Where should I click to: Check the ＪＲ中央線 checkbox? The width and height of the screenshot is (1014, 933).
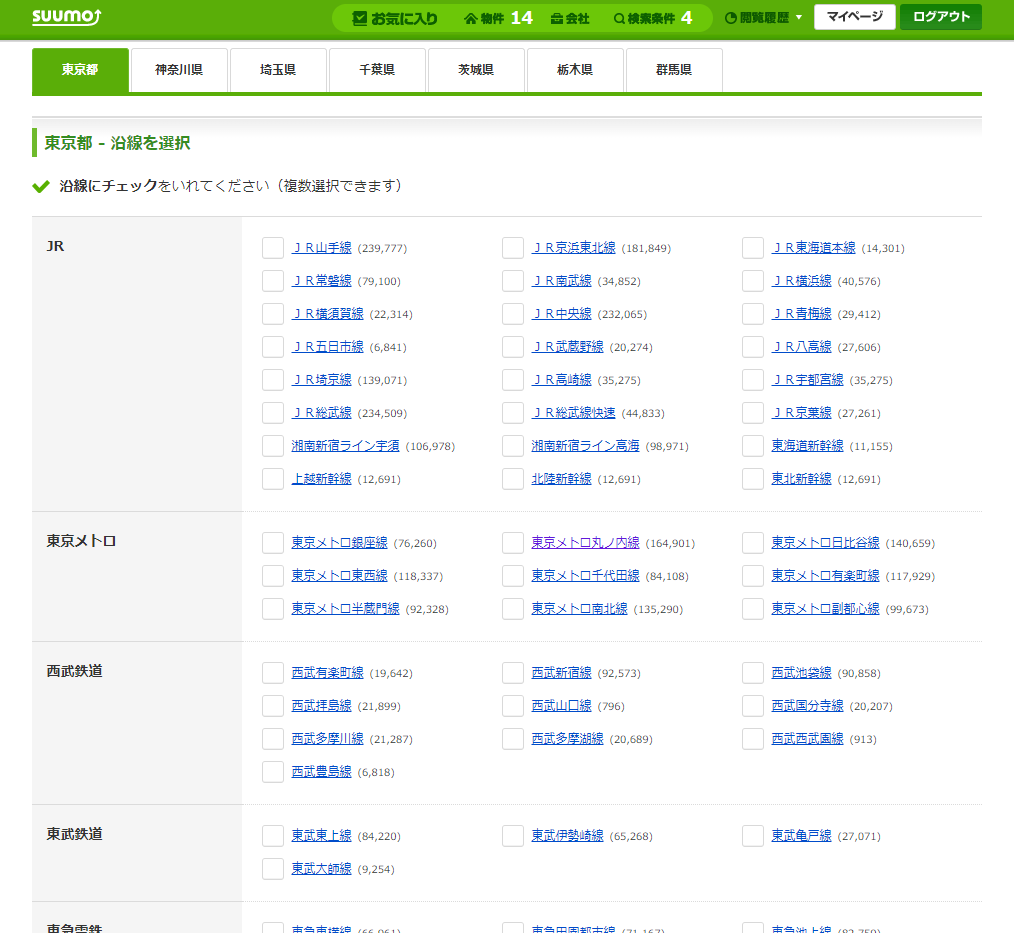[x=513, y=314]
